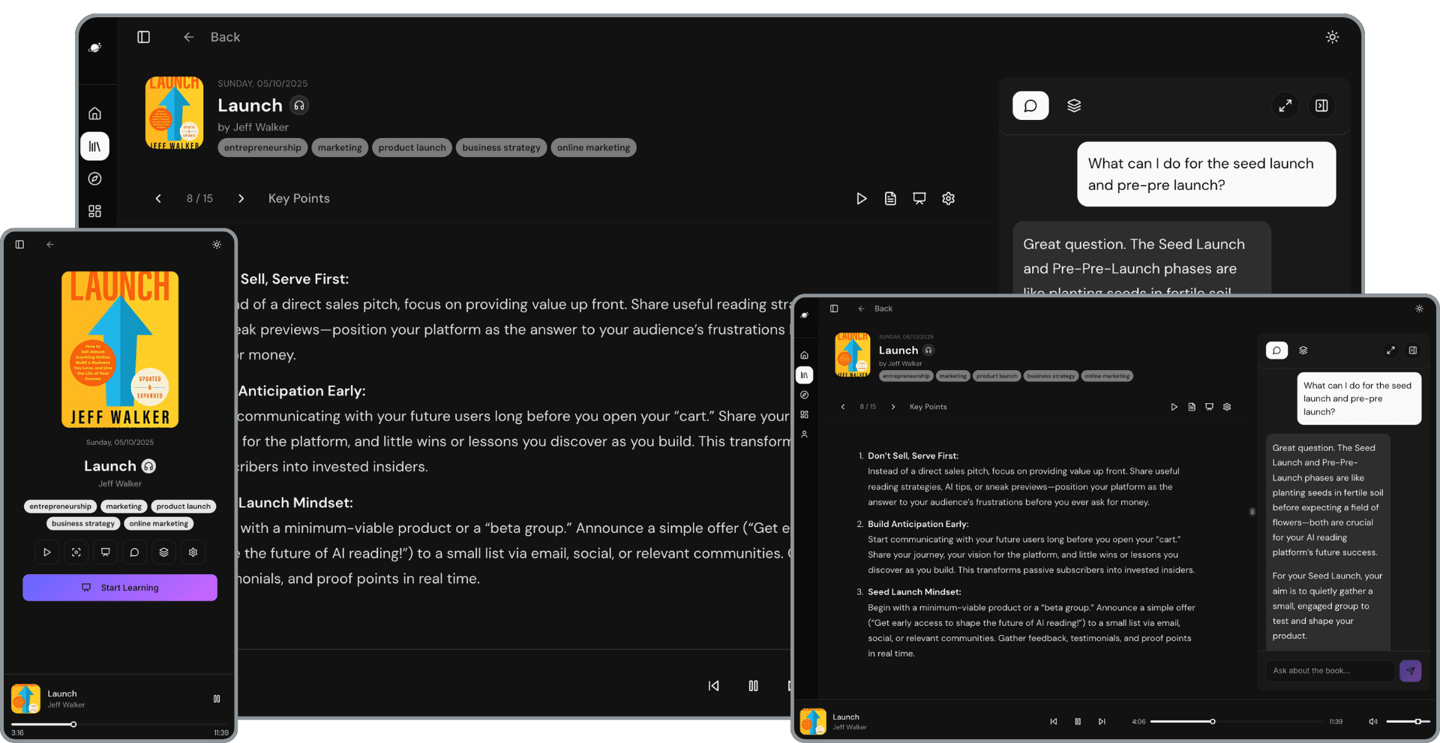The width and height of the screenshot is (1440, 743).
Task: Toggle the right side panel in tablet window
Action: pos(1413,350)
